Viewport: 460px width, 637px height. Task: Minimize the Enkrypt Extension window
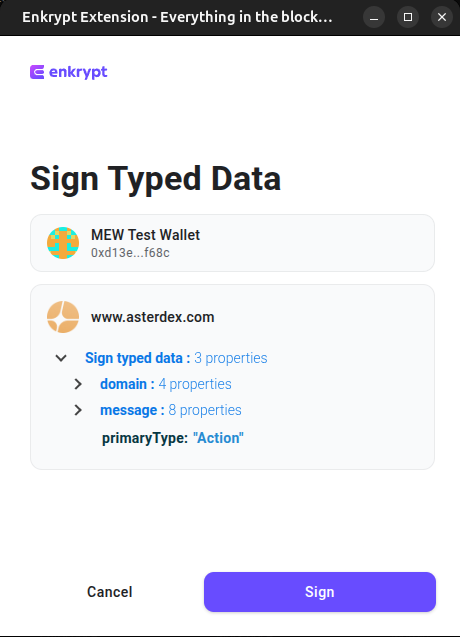tap(374, 17)
